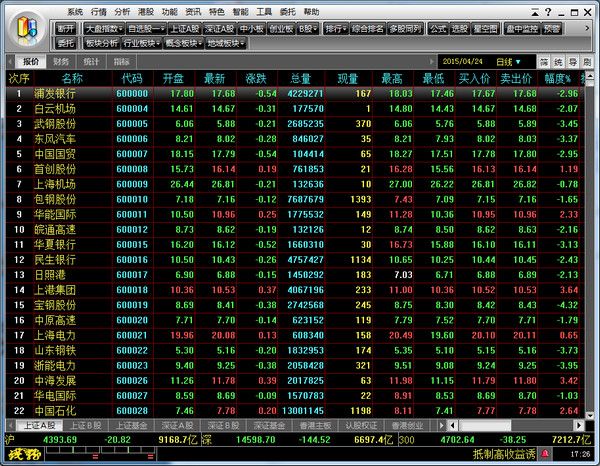
Task: Expand the 地域板块 dropdown
Action: point(225,43)
